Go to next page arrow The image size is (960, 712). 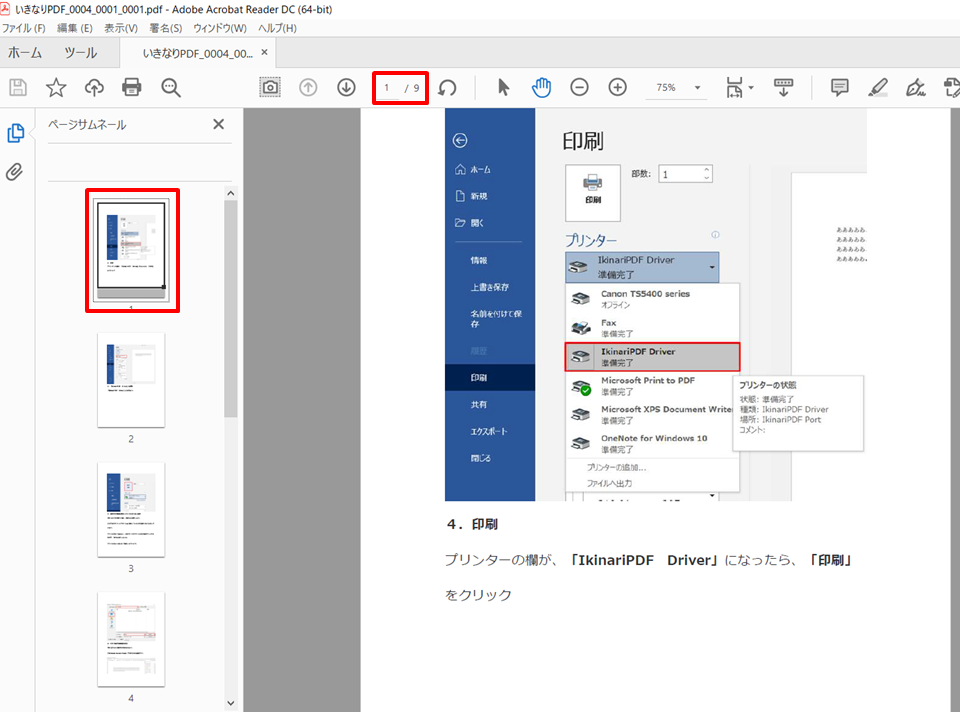[x=346, y=88]
